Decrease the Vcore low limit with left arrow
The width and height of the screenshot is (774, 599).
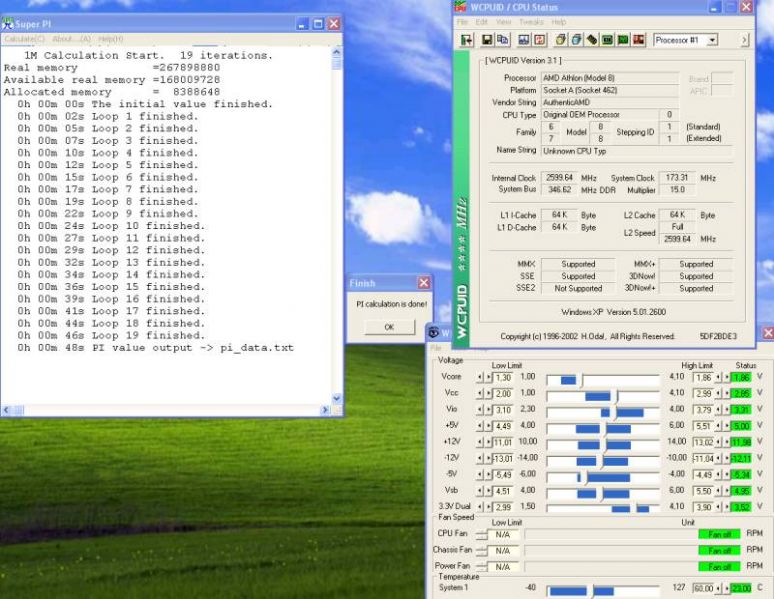[480, 377]
